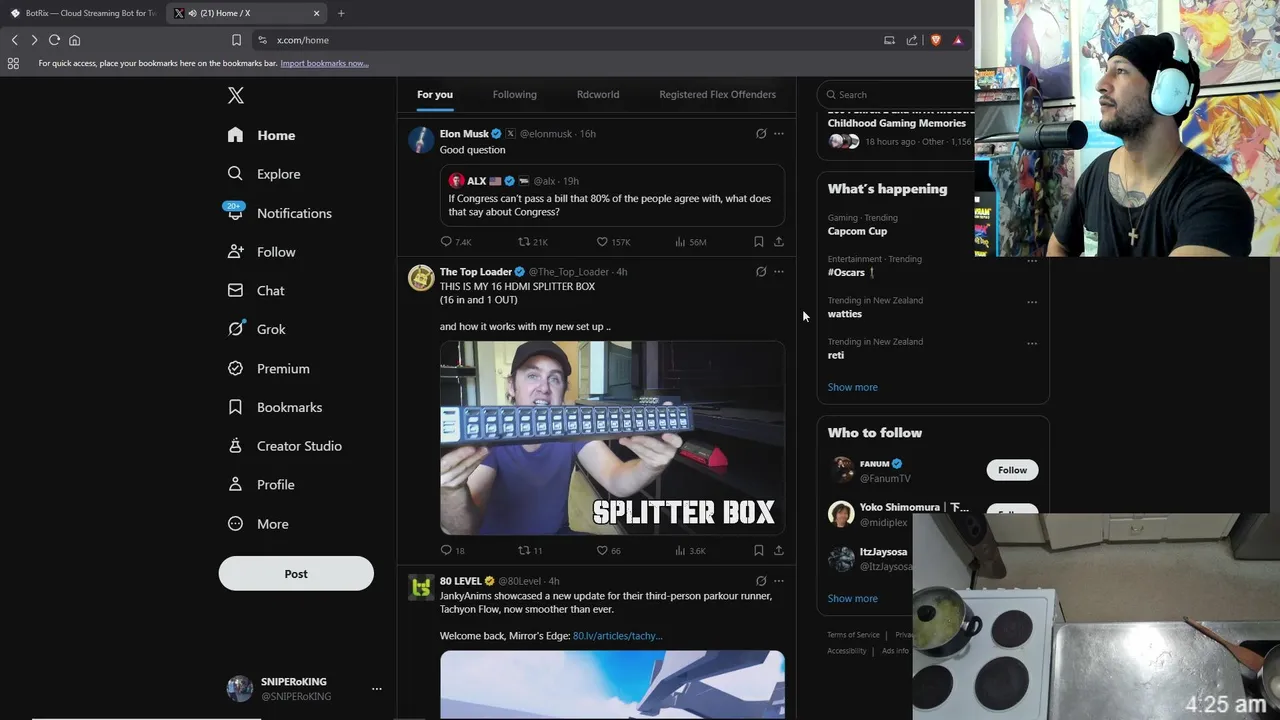
Task: Switch to the Rdcworld tab
Action: coord(598,94)
